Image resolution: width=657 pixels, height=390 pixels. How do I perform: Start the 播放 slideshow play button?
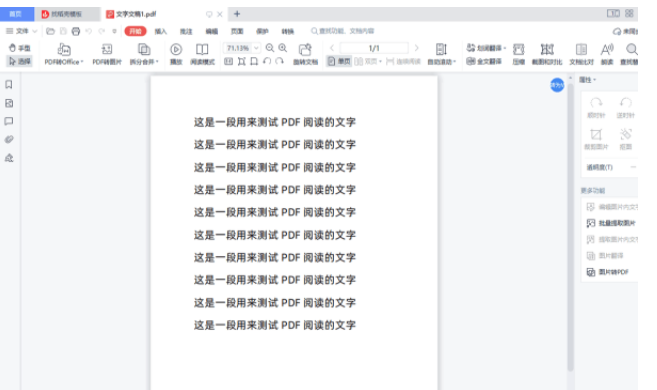click(176, 54)
